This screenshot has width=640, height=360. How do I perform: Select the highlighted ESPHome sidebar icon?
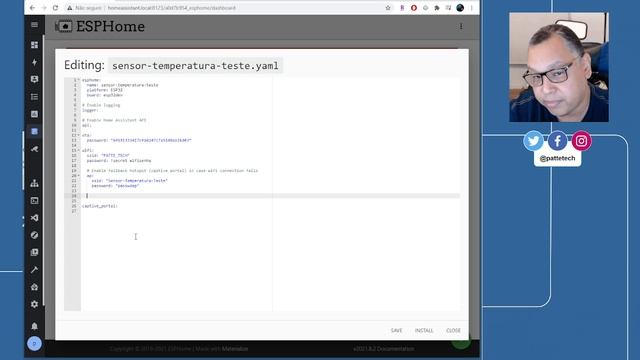(x=34, y=131)
